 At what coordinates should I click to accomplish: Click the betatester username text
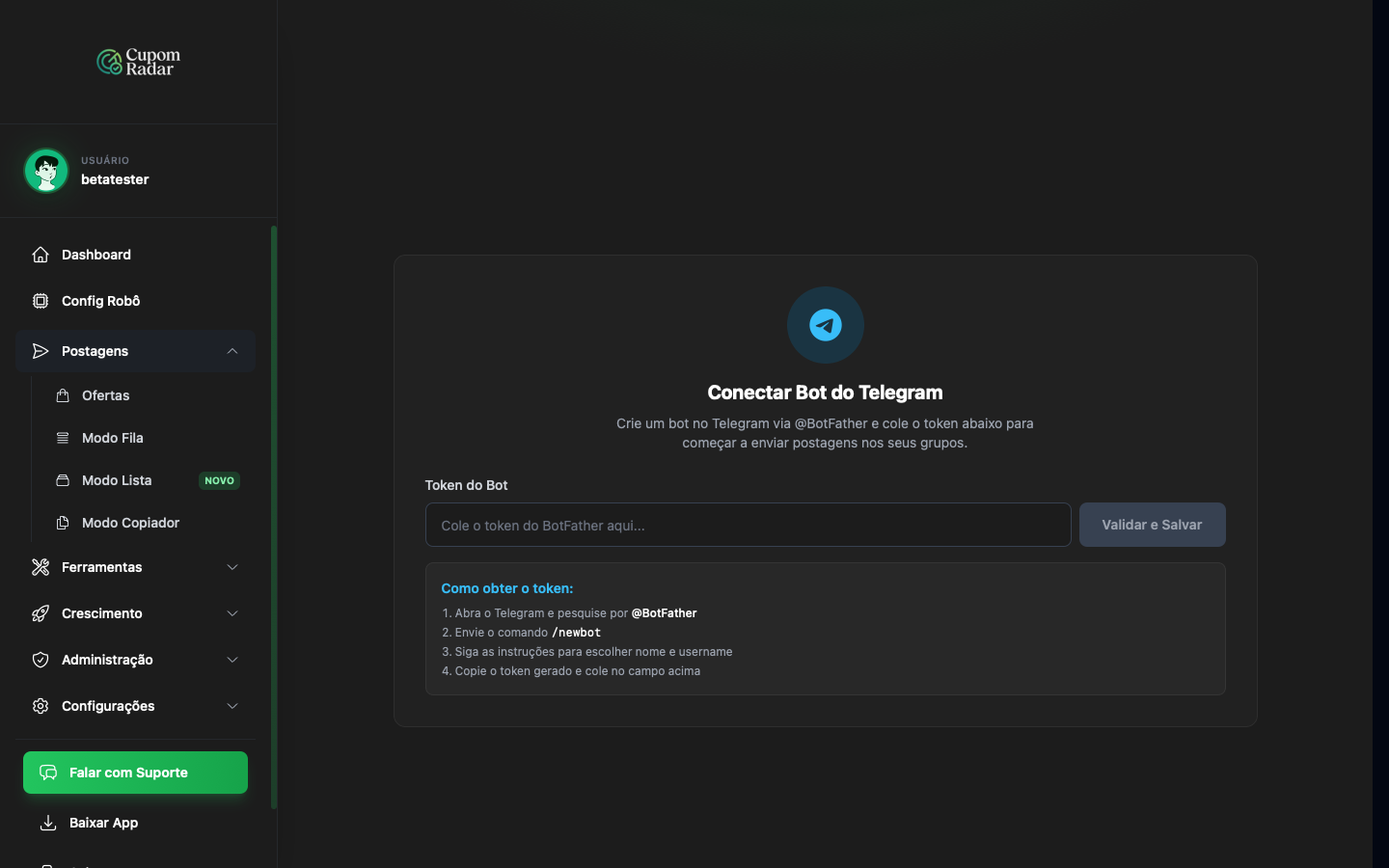(x=115, y=179)
